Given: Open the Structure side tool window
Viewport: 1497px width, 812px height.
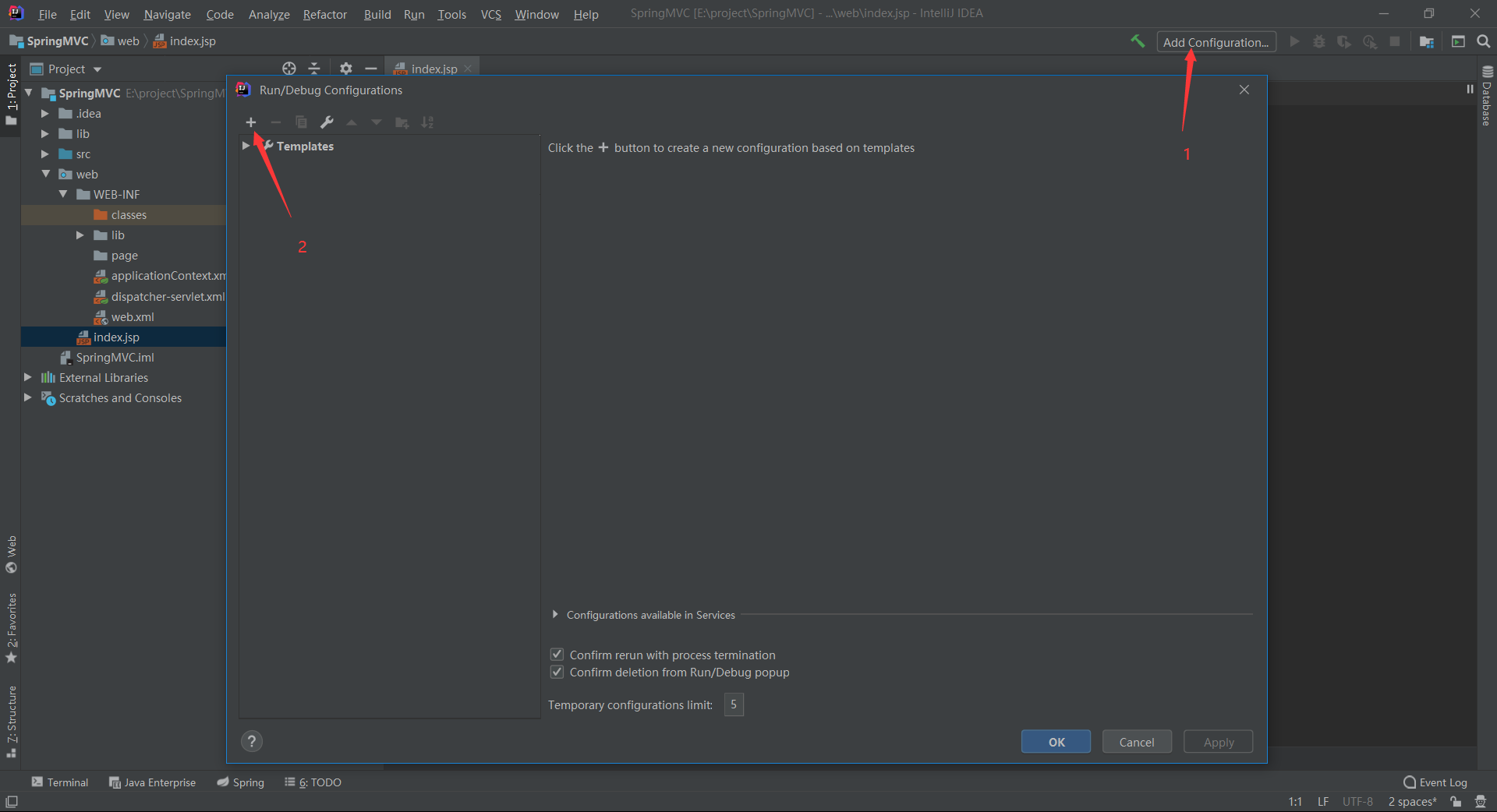Looking at the screenshot, I should [x=11, y=722].
